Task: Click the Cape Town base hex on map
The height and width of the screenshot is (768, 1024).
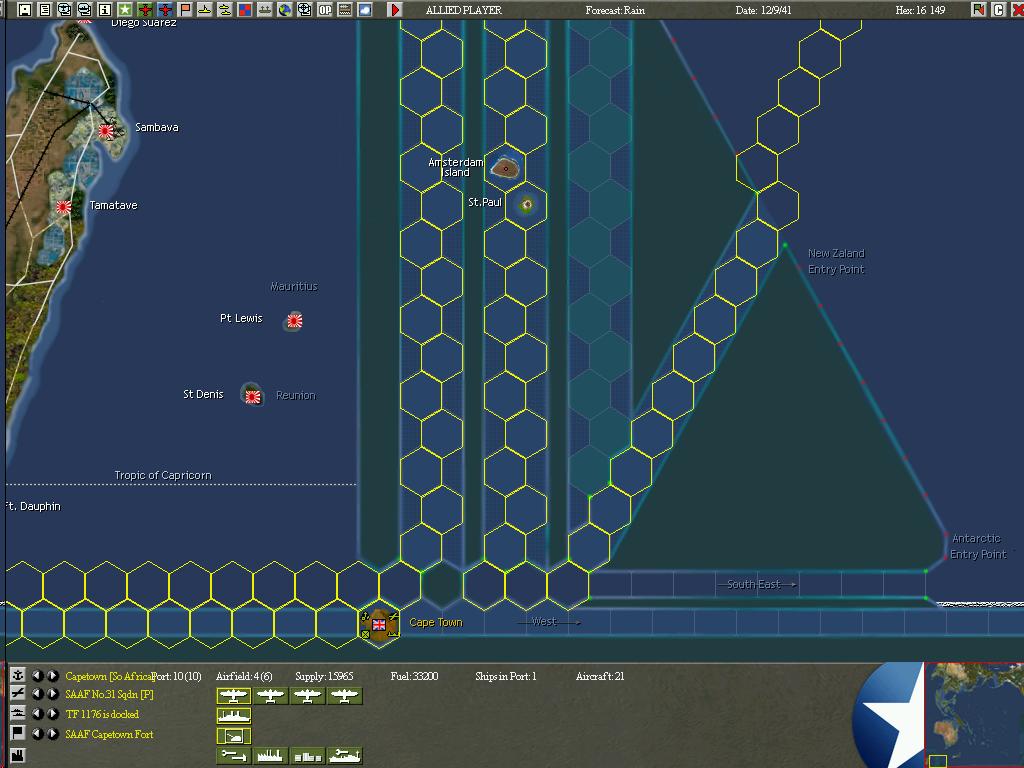Action: 379,624
